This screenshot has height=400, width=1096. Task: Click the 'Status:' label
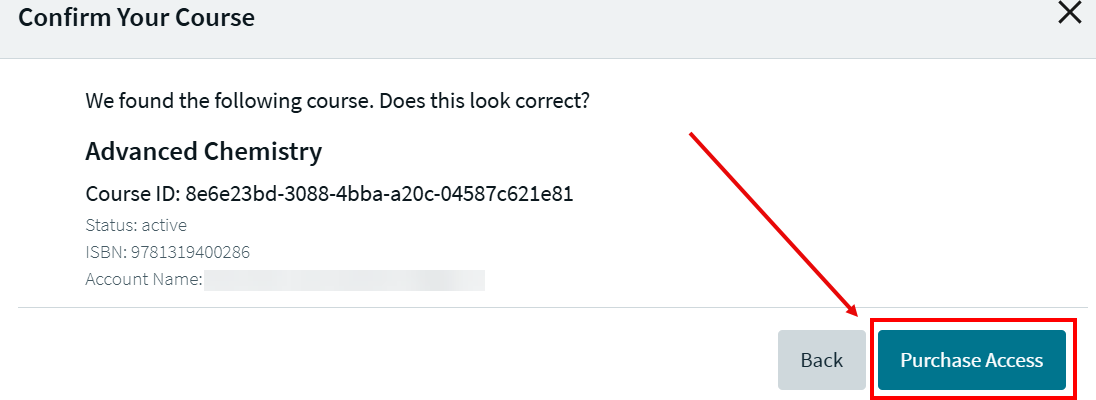point(110,225)
